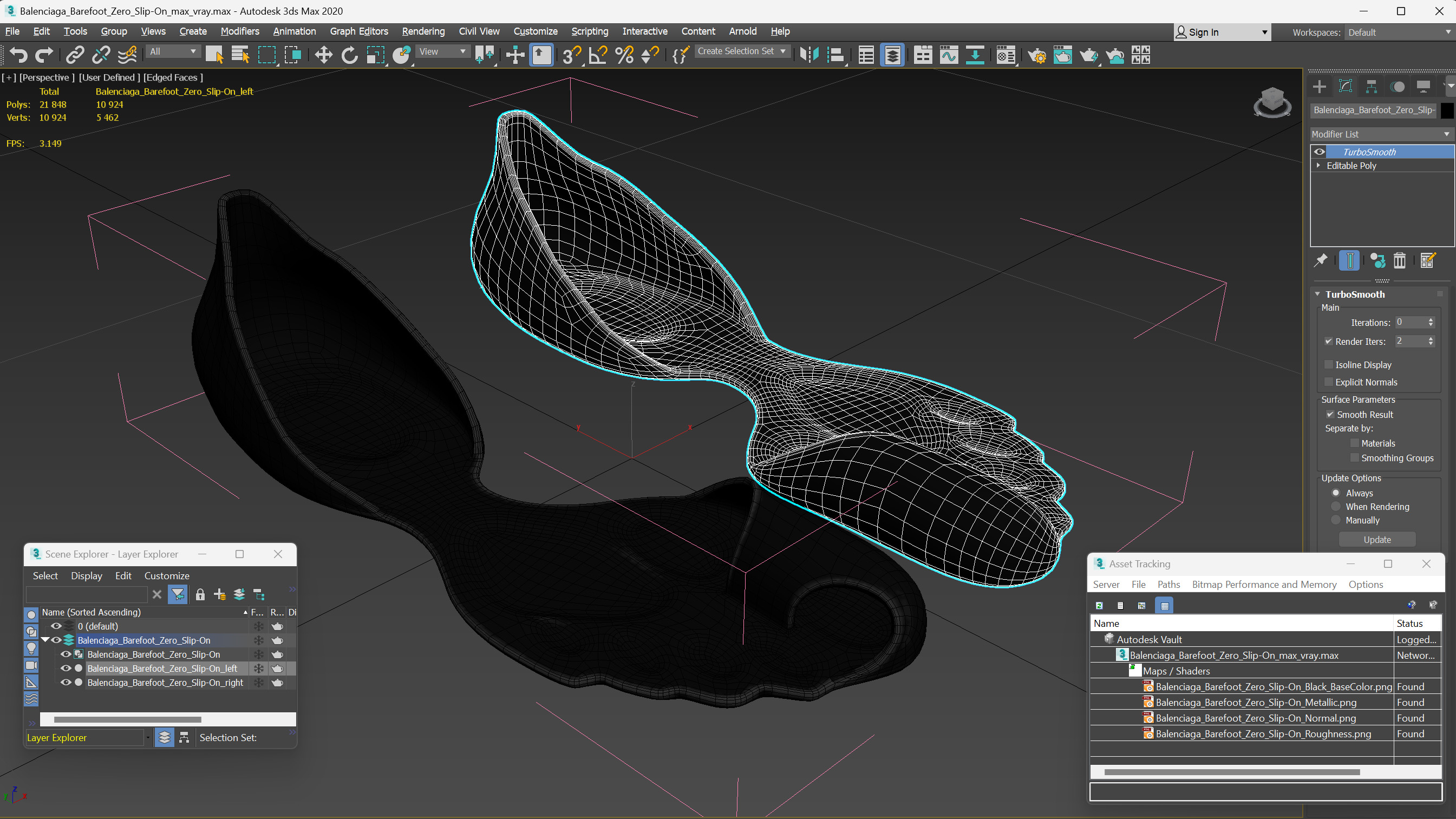The width and height of the screenshot is (1456, 819).
Task: Enable Separate by Smoothing Groups checkbox
Action: pos(1354,458)
